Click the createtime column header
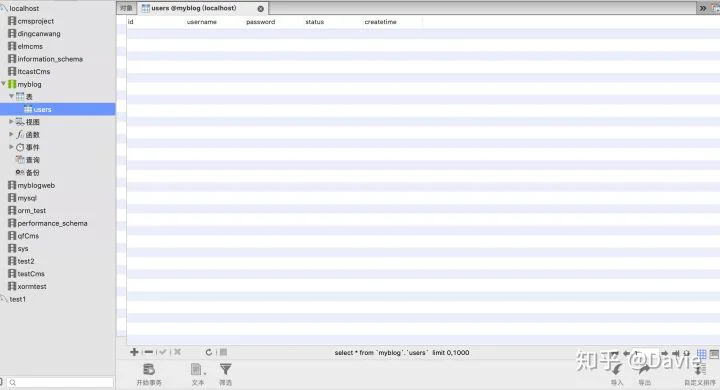 (x=380, y=22)
